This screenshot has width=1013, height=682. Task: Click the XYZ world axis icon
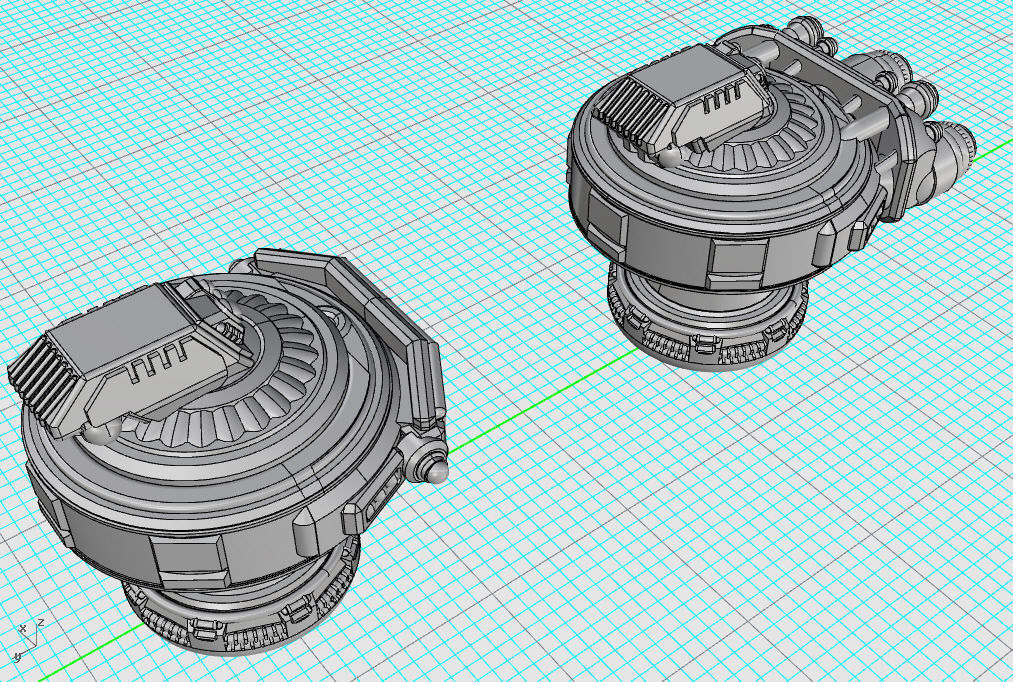pos(26,641)
